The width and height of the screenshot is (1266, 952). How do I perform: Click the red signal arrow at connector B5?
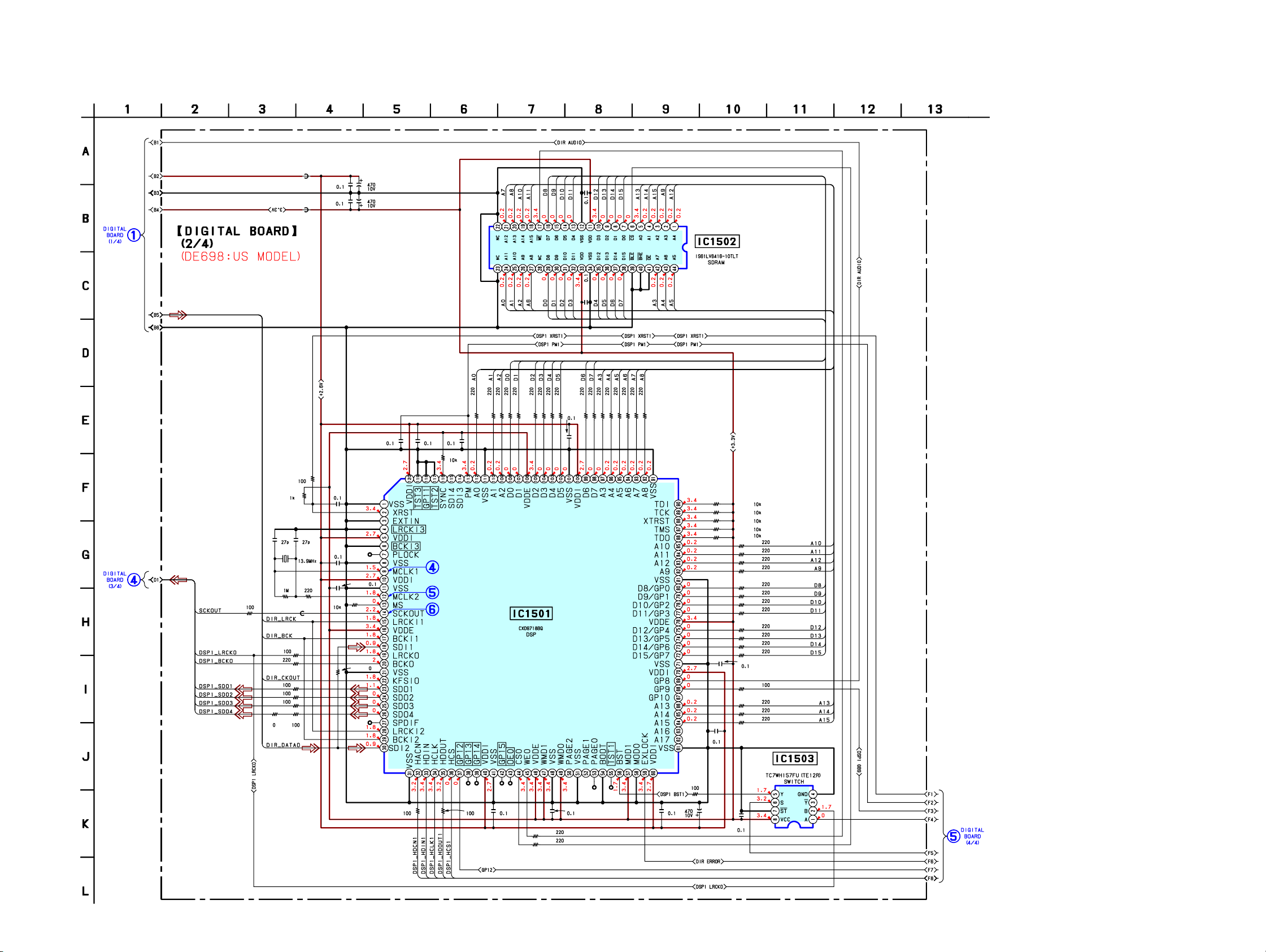pos(178,315)
